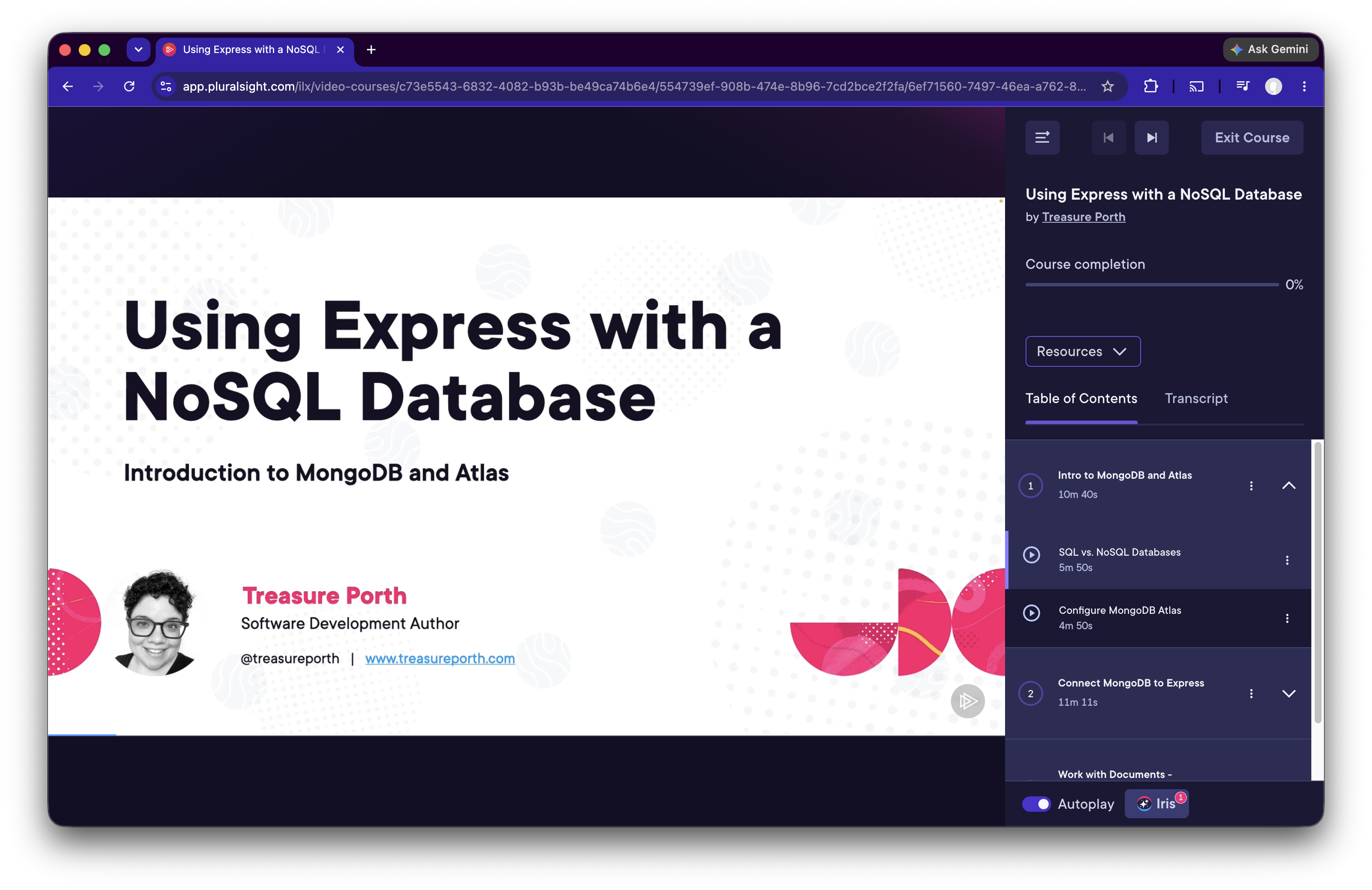Click the video playback progress bar
This screenshot has height=890, width=1372.
pos(526,735)
